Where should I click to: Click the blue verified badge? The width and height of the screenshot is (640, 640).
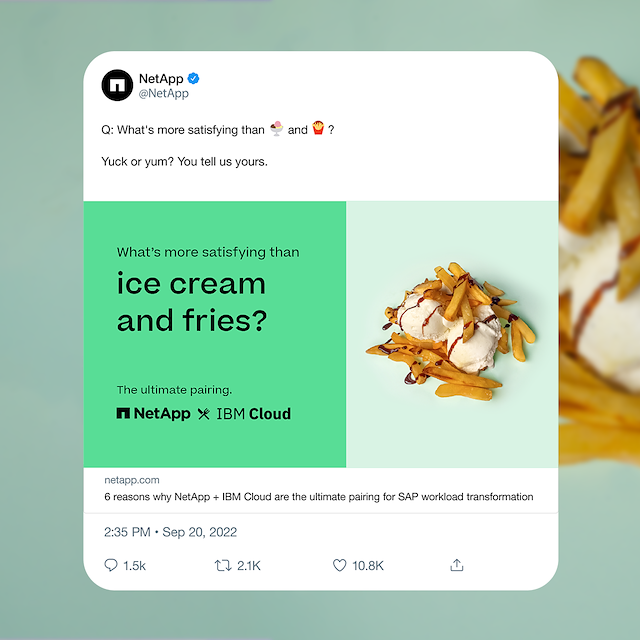(x=193, y=78)
